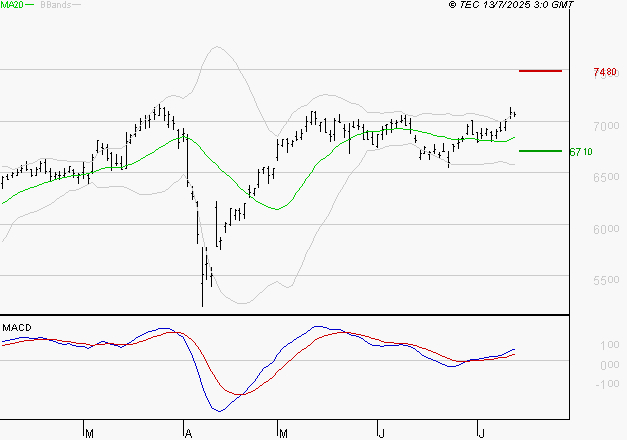The width and height of the screenshot is (627, 440).
Task: Click the TEC copyright timestamp text
Action: point(512,5)
